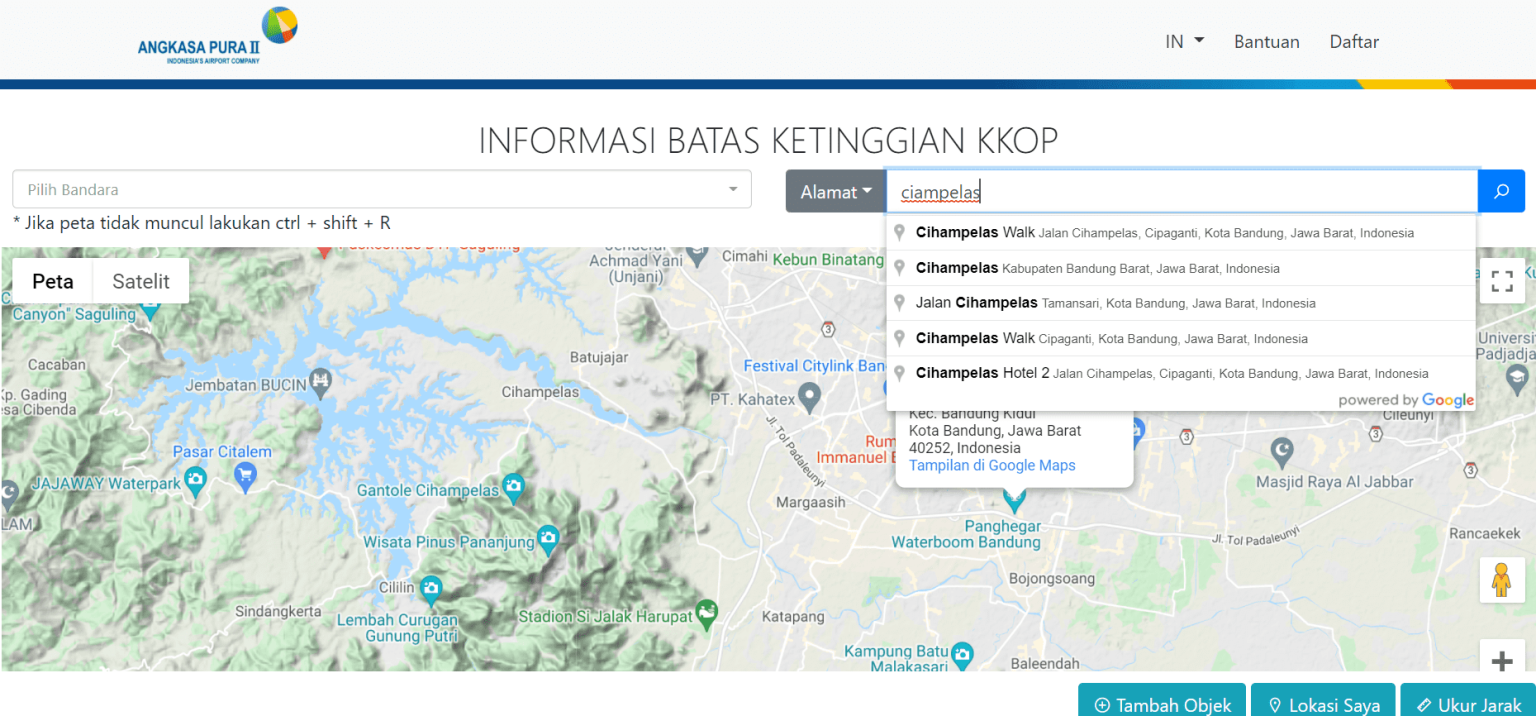Open the Bantuan menu
Viewport: 1536px width, 716px height.
[x=1266, y=41]
